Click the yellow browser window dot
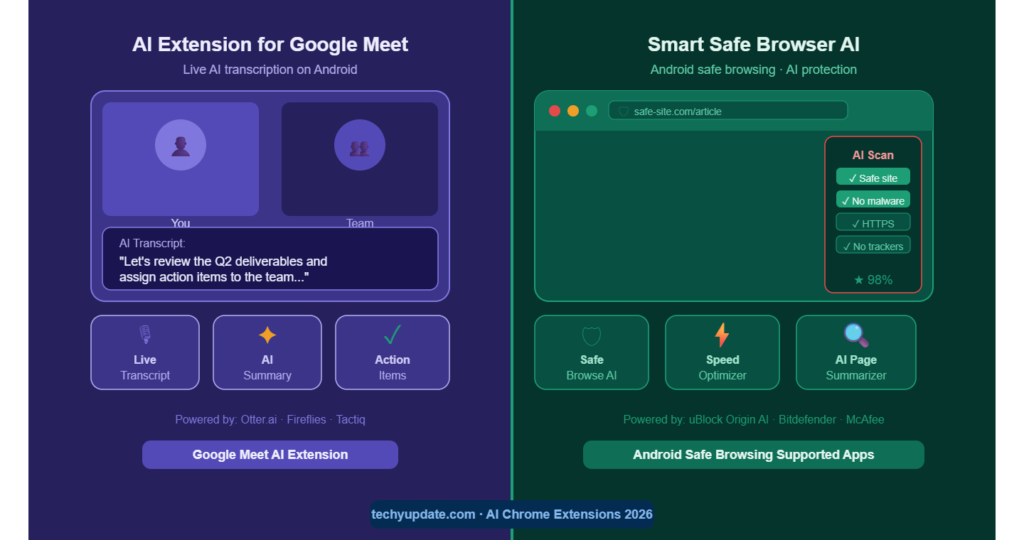This screenshot has width=1024, height=540. pyautogui.click(x=573, y=111)
